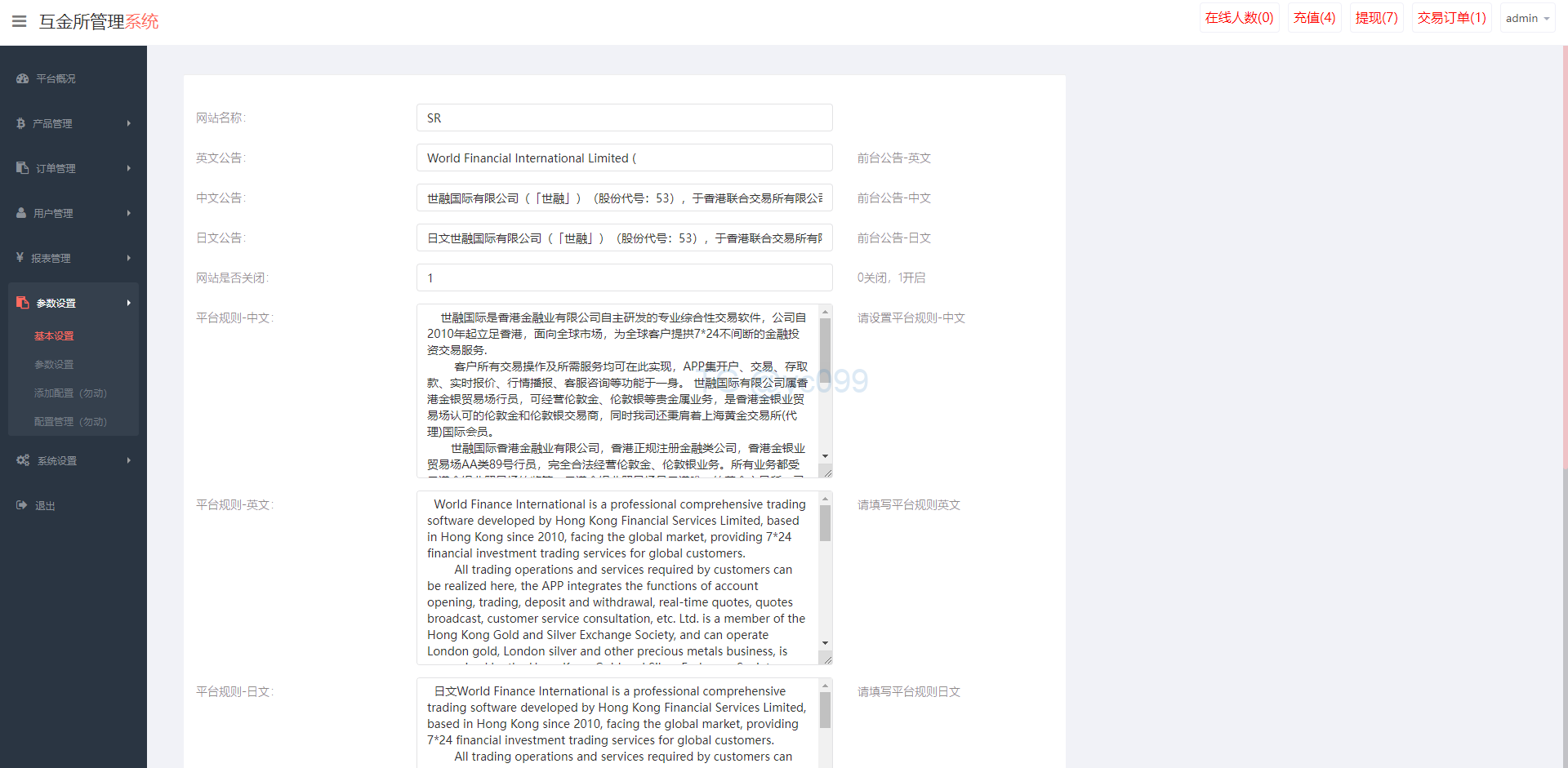The image size is (1568, 768).
Task: Click the 交易订单(1) button
Action: click(1451, 18)
